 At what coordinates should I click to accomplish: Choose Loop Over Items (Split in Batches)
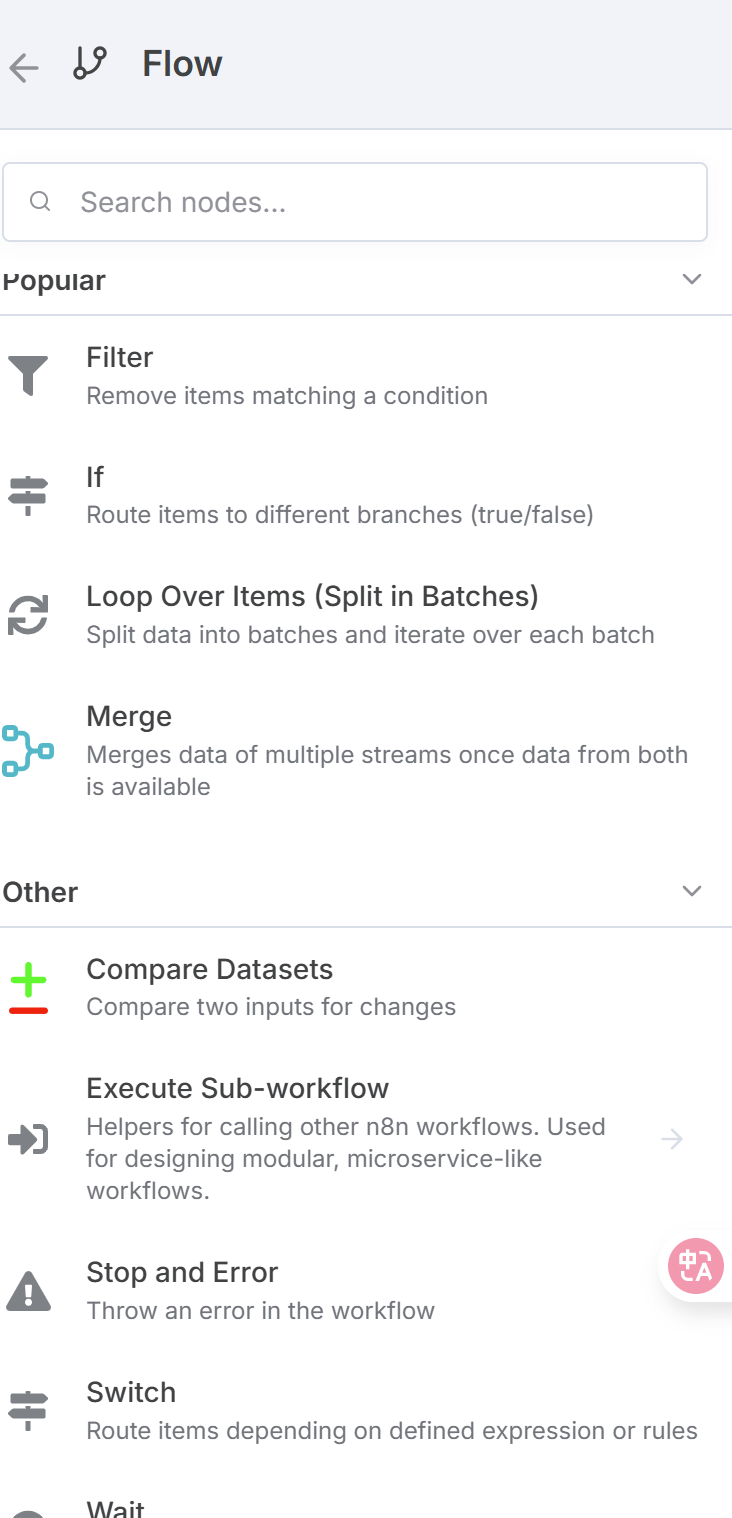pos(366,615)
